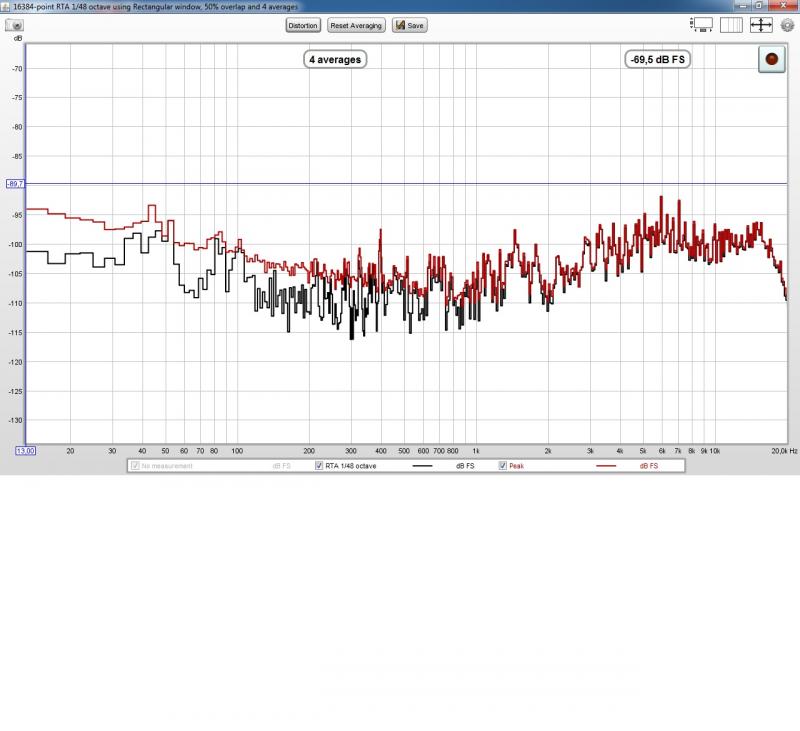Click Reset Averaging button
Viewport: 800px width, 731px height.
[x=356, y=25]
